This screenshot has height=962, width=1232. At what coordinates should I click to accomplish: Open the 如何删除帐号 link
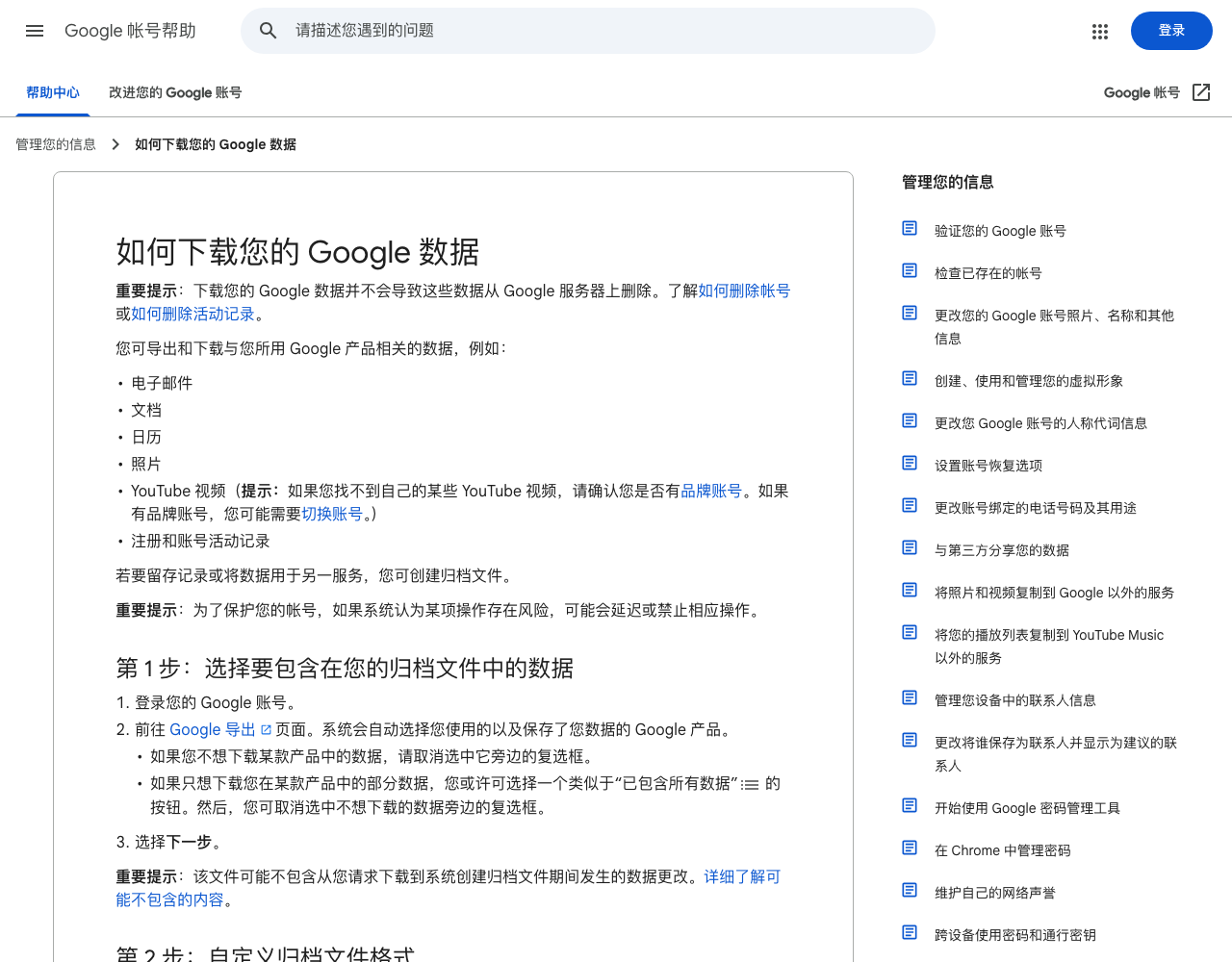click(x=744, y=291)
